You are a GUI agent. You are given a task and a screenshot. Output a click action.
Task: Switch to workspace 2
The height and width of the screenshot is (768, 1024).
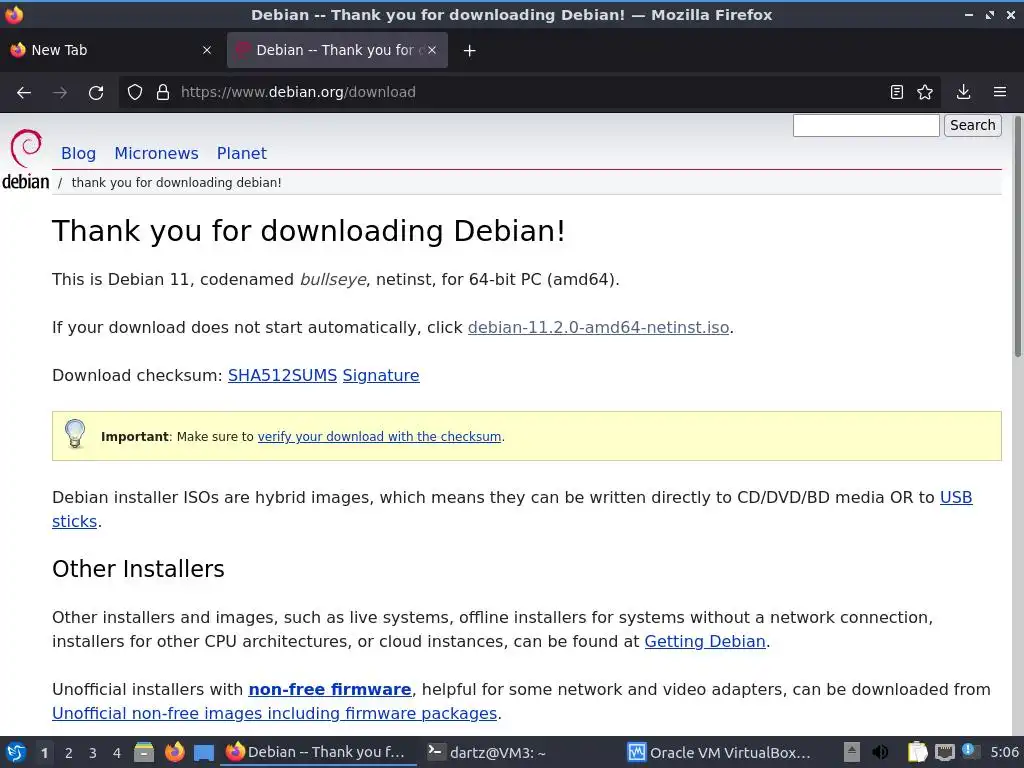pos(69,753)
